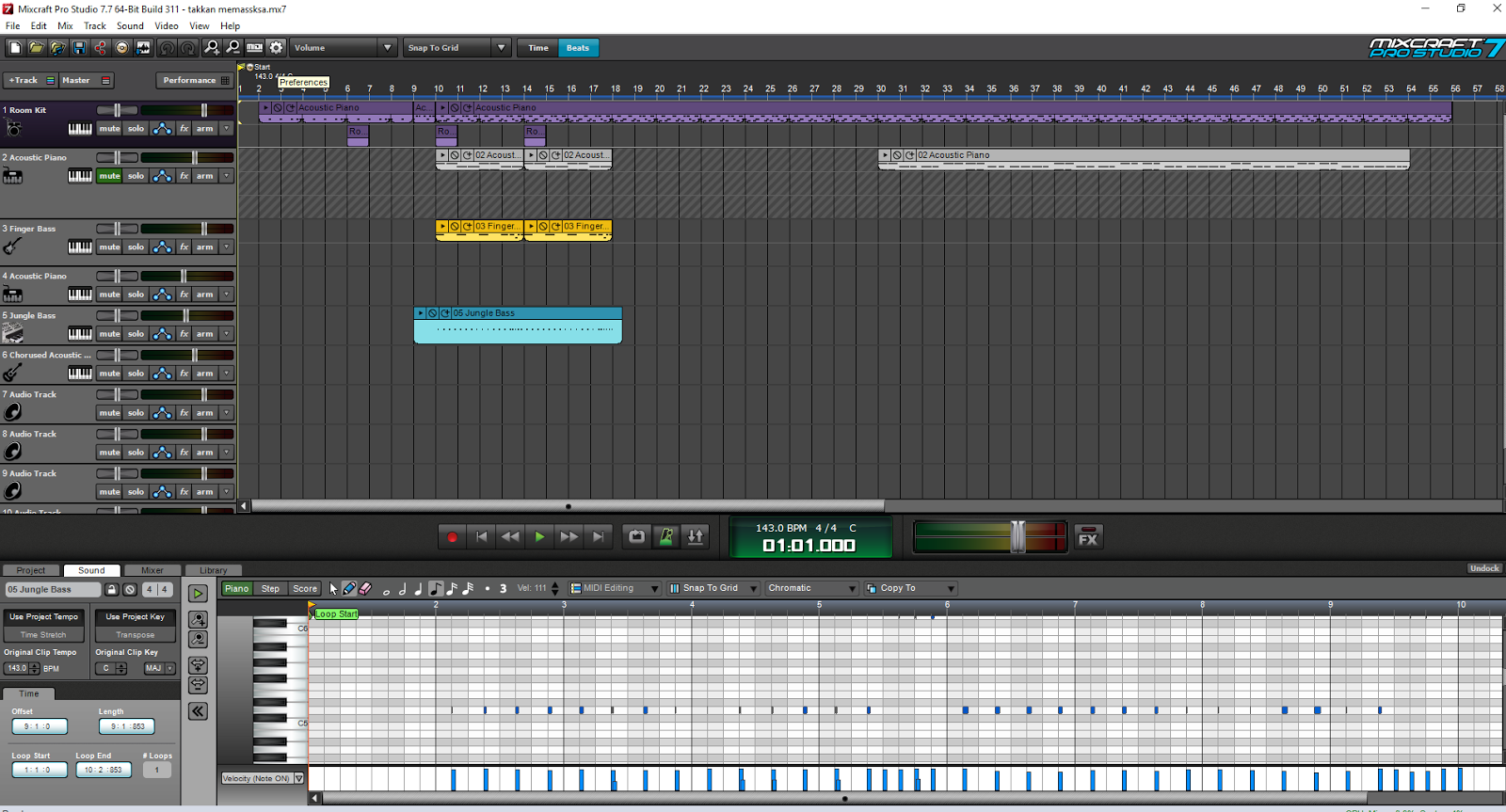Zoom in on the sound editor
The image size is (1506, 812).
(198, 619)
